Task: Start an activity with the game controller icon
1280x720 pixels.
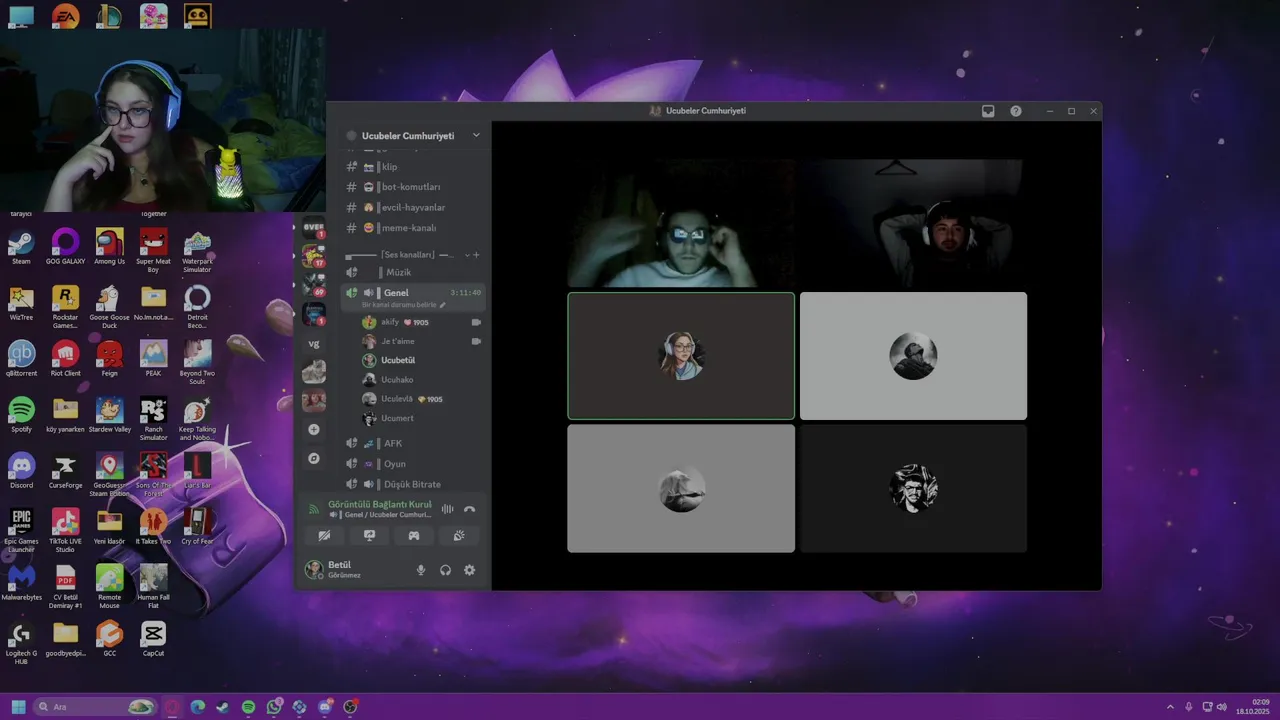Action: click(414, 536)
